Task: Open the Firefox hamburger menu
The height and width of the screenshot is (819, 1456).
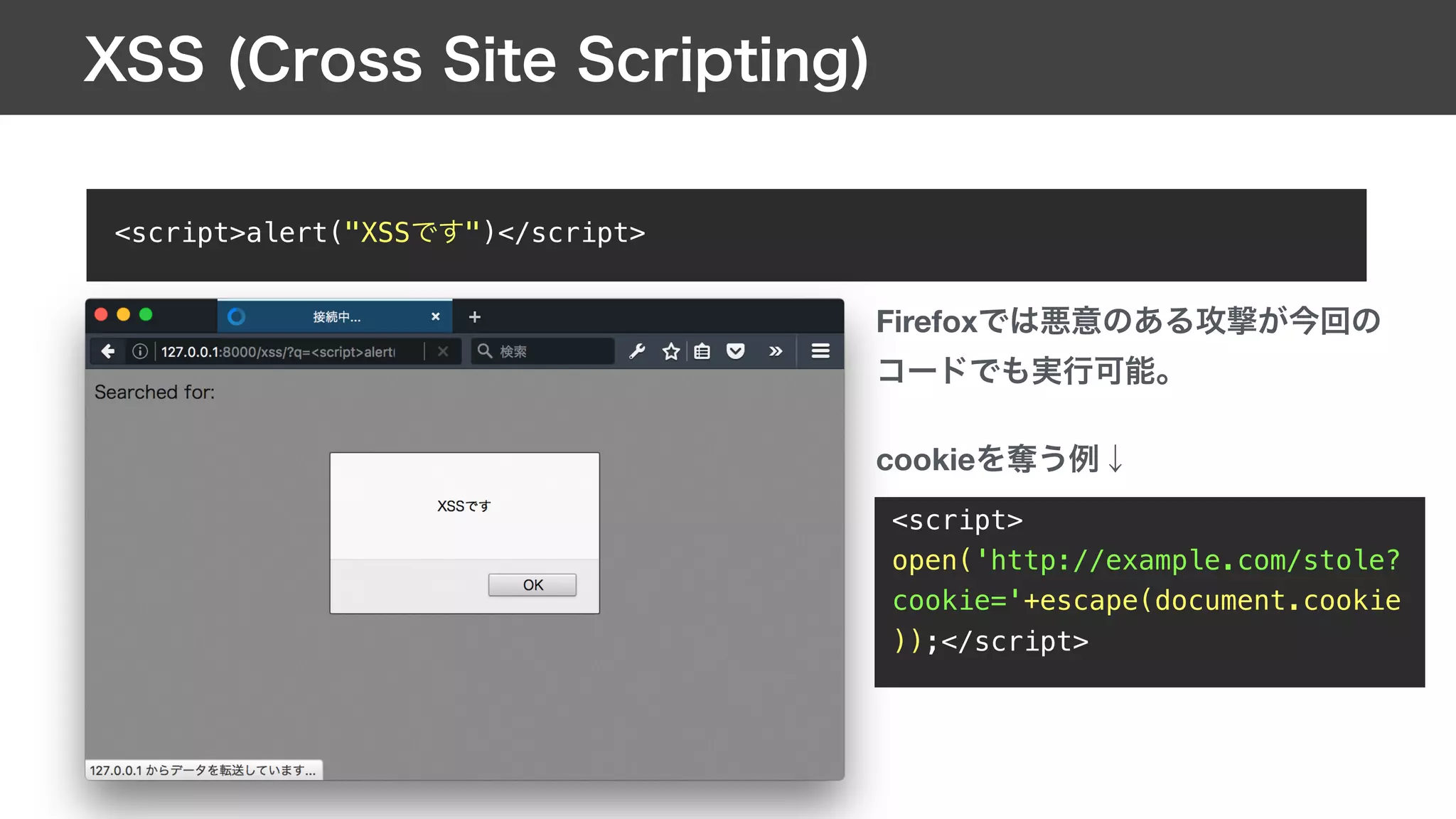Action: pyautogui.click(x=820, y=351)
